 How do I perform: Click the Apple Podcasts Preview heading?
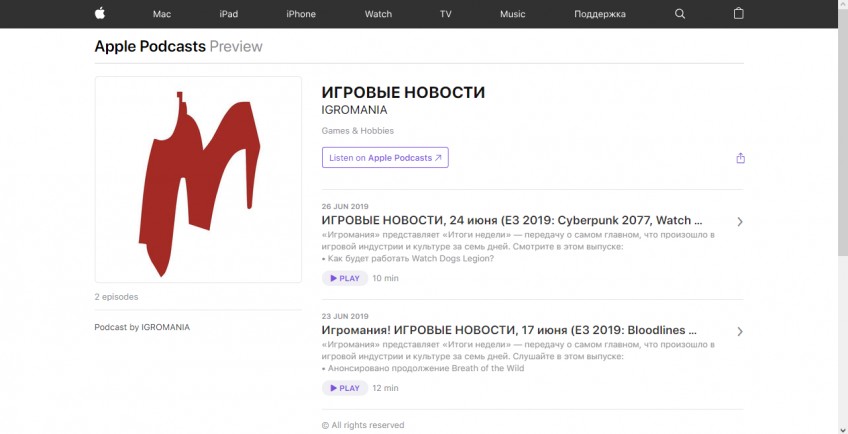pyautogui.click(x=178, y=47)
